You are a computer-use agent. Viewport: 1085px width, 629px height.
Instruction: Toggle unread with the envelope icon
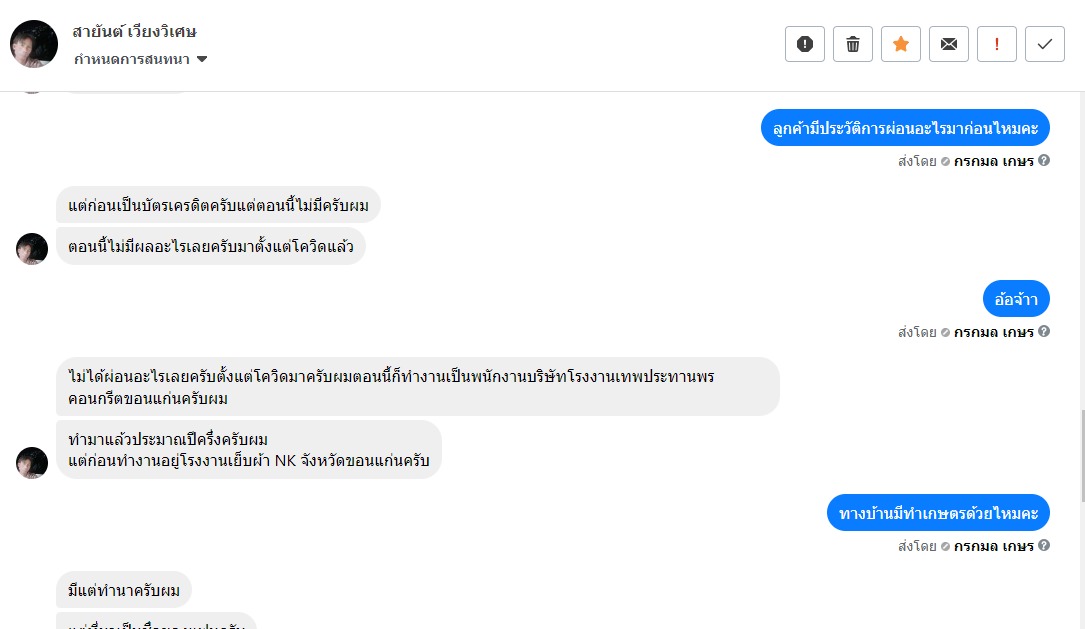click(x=949, y=44)
